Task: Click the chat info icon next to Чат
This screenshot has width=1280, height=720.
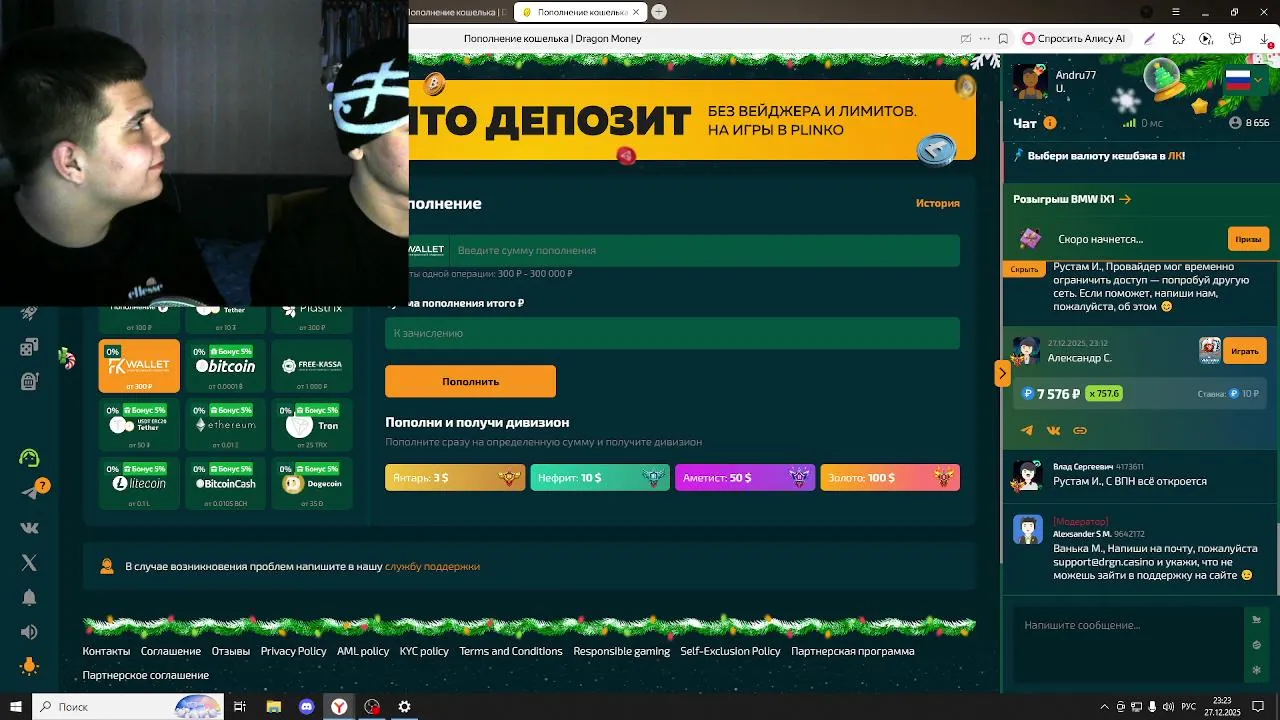Action: point(1050,123)
